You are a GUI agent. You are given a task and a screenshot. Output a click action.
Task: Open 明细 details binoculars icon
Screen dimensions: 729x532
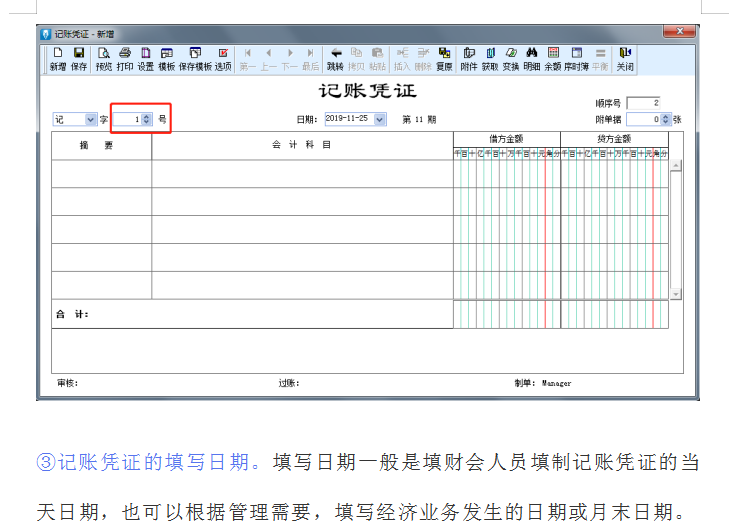[x=532, y=59]
